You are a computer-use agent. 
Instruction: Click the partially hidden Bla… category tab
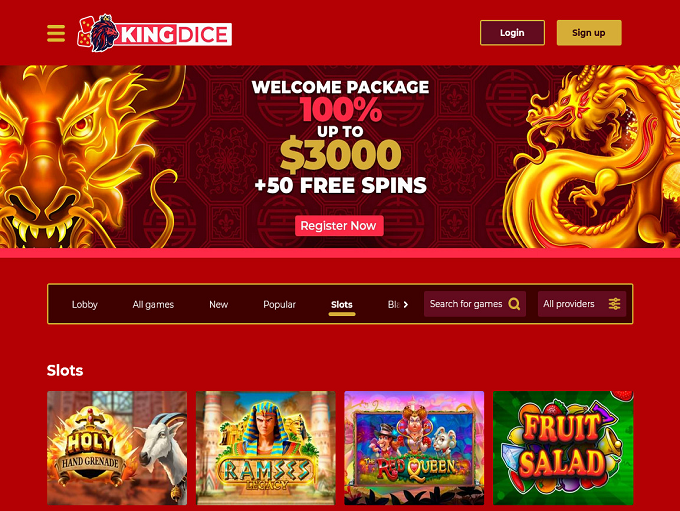(393, 305)
